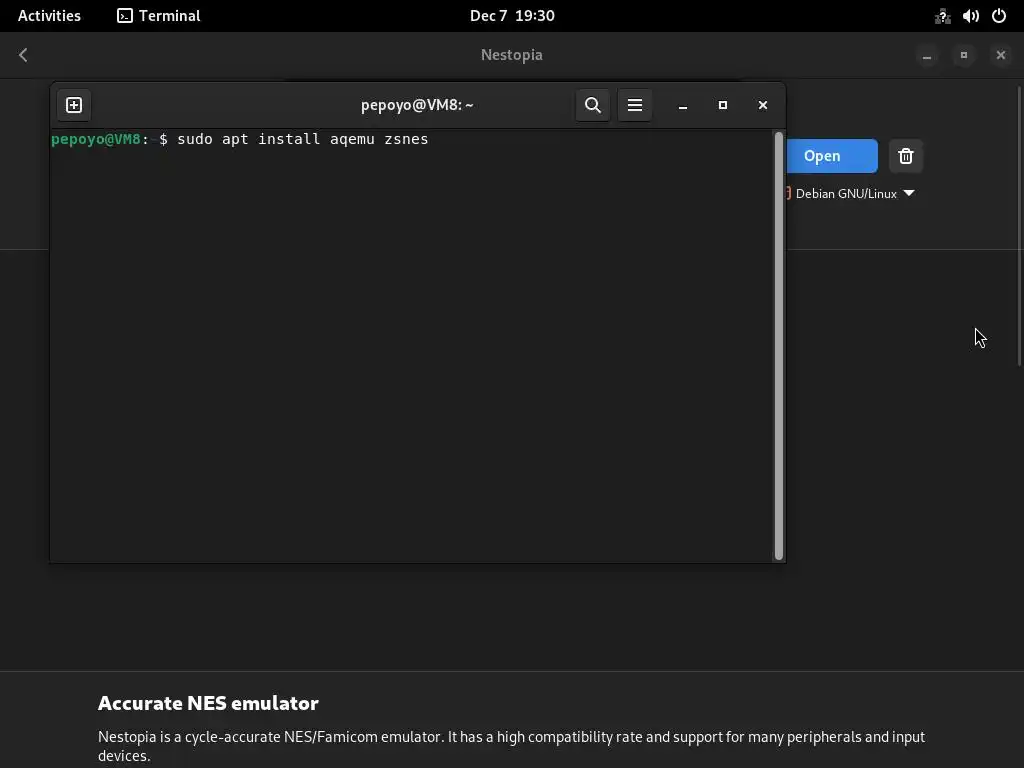
Task: Click the volume speaker icon
Action: 970,16
